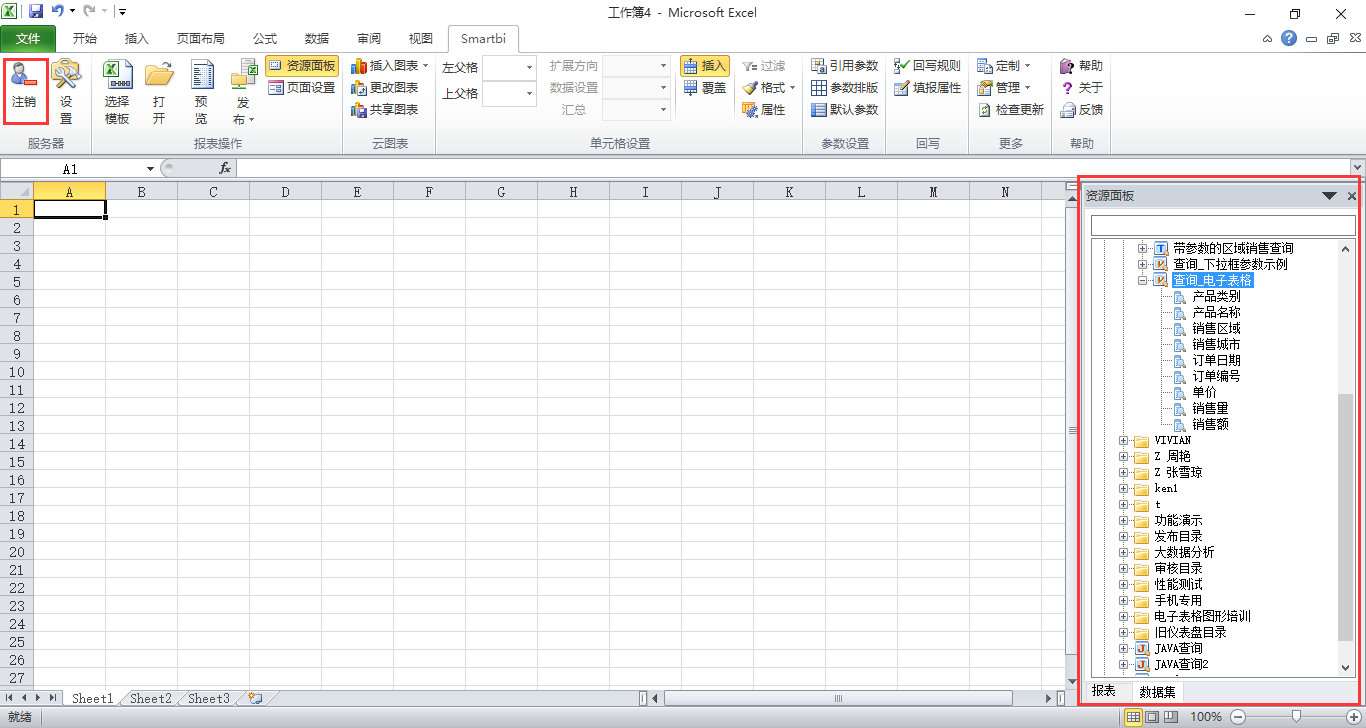Select the 覆盖 overwrite mode toggle
Viewport: 1366px width, 728px height.
coord(705,88)
